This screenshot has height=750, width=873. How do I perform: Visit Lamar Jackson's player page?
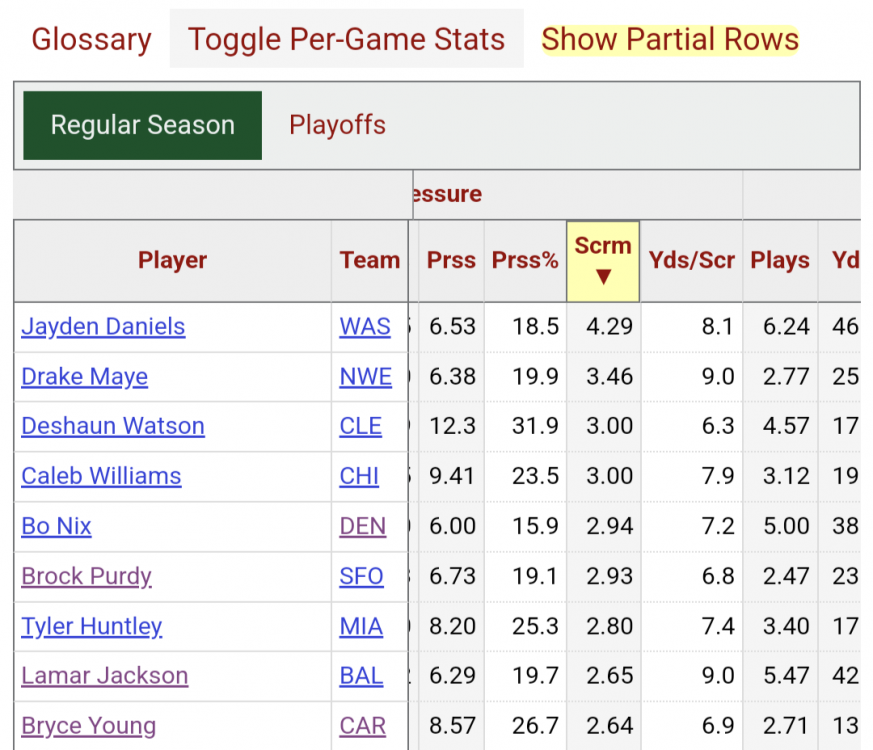point(104,677)
